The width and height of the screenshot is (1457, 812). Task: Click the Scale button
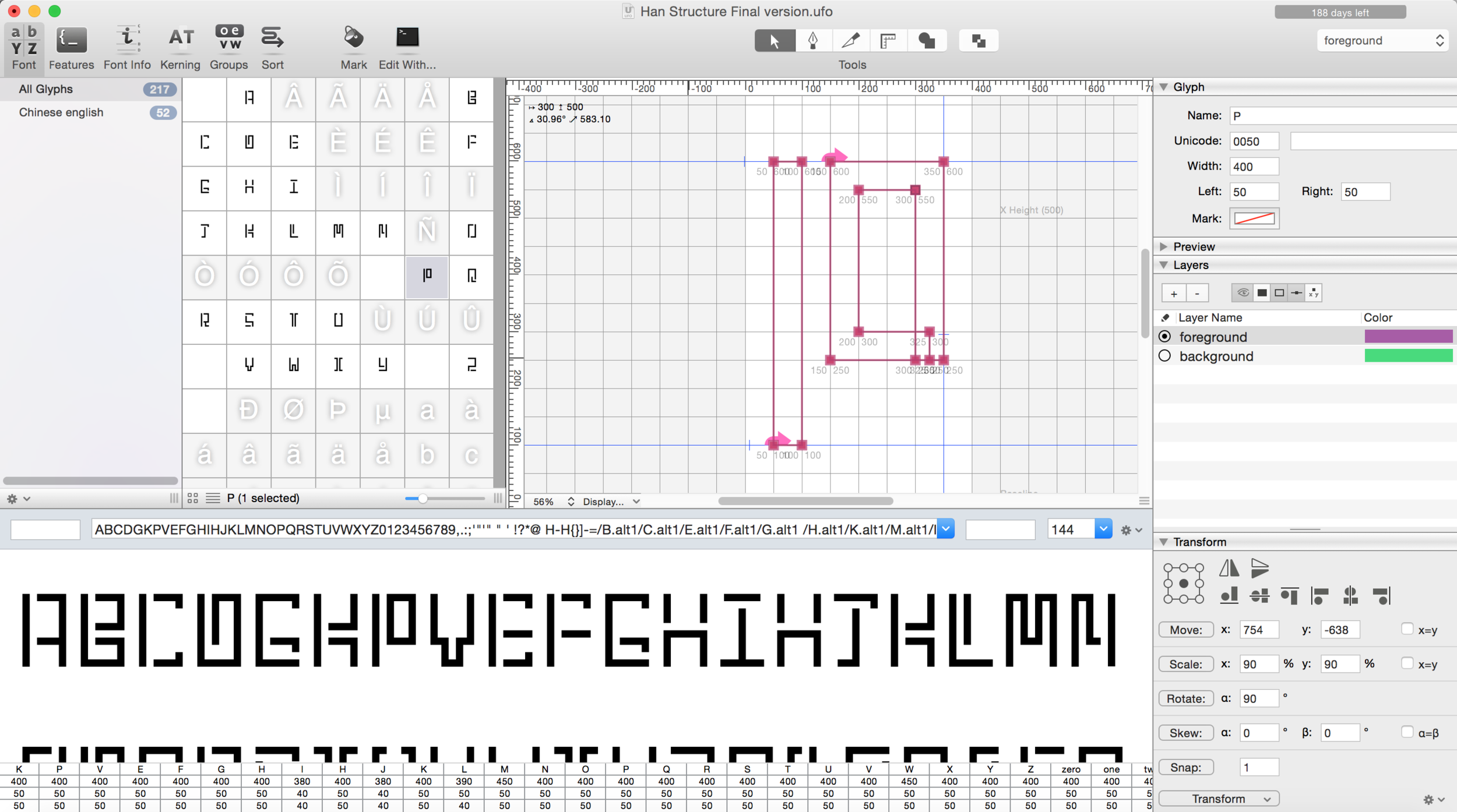pyautogui.click(x=1186, y=664)
